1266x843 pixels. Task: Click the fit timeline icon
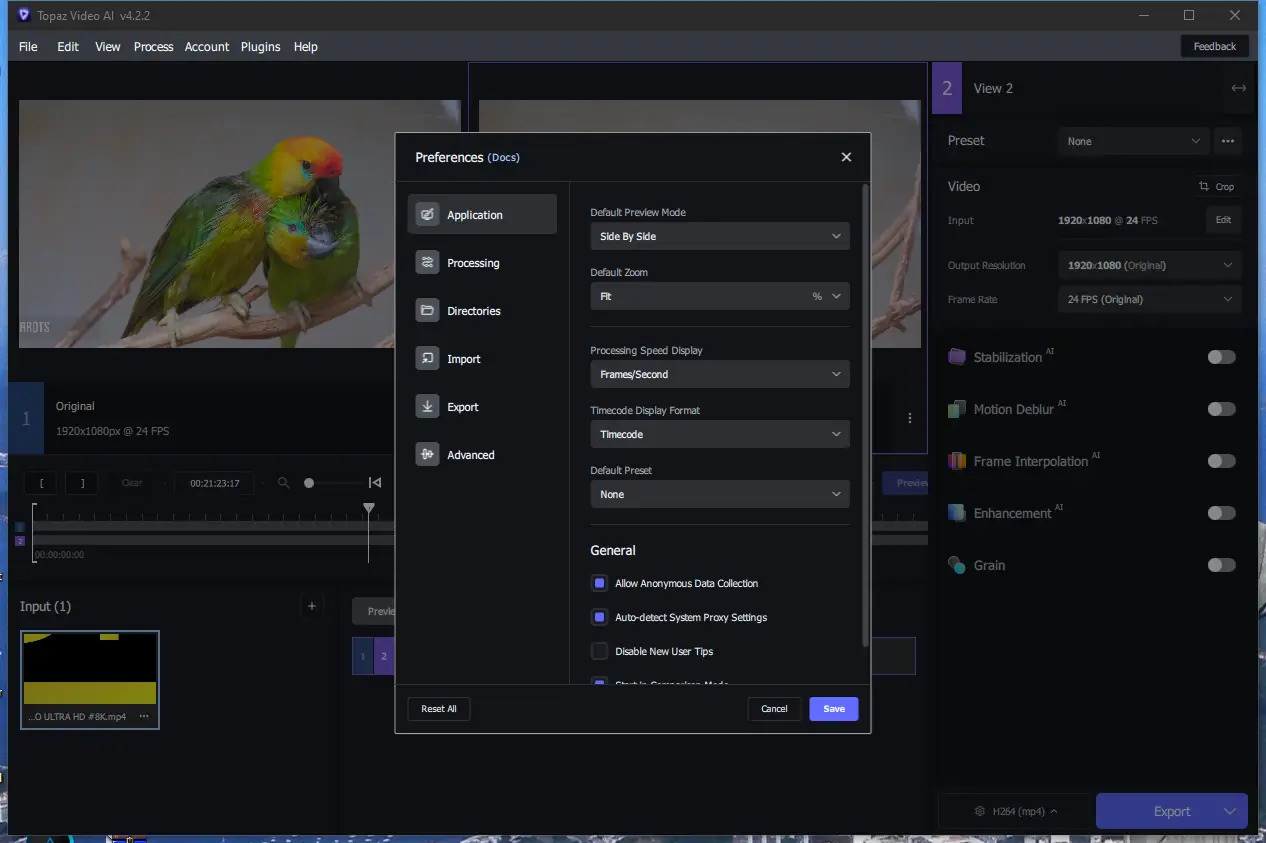(375, 483)
